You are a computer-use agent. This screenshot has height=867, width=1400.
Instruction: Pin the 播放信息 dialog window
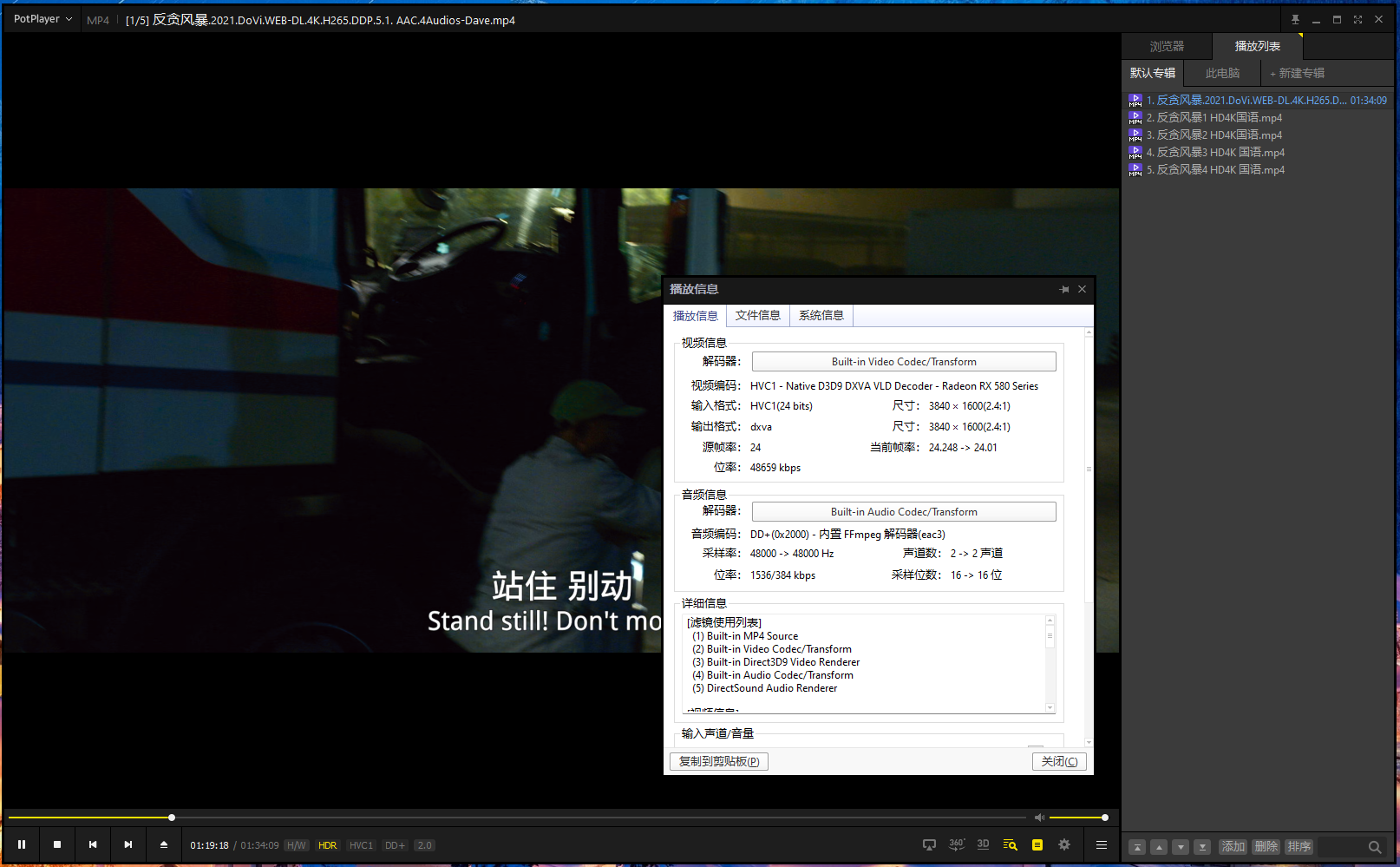(x=1064, y=289)
